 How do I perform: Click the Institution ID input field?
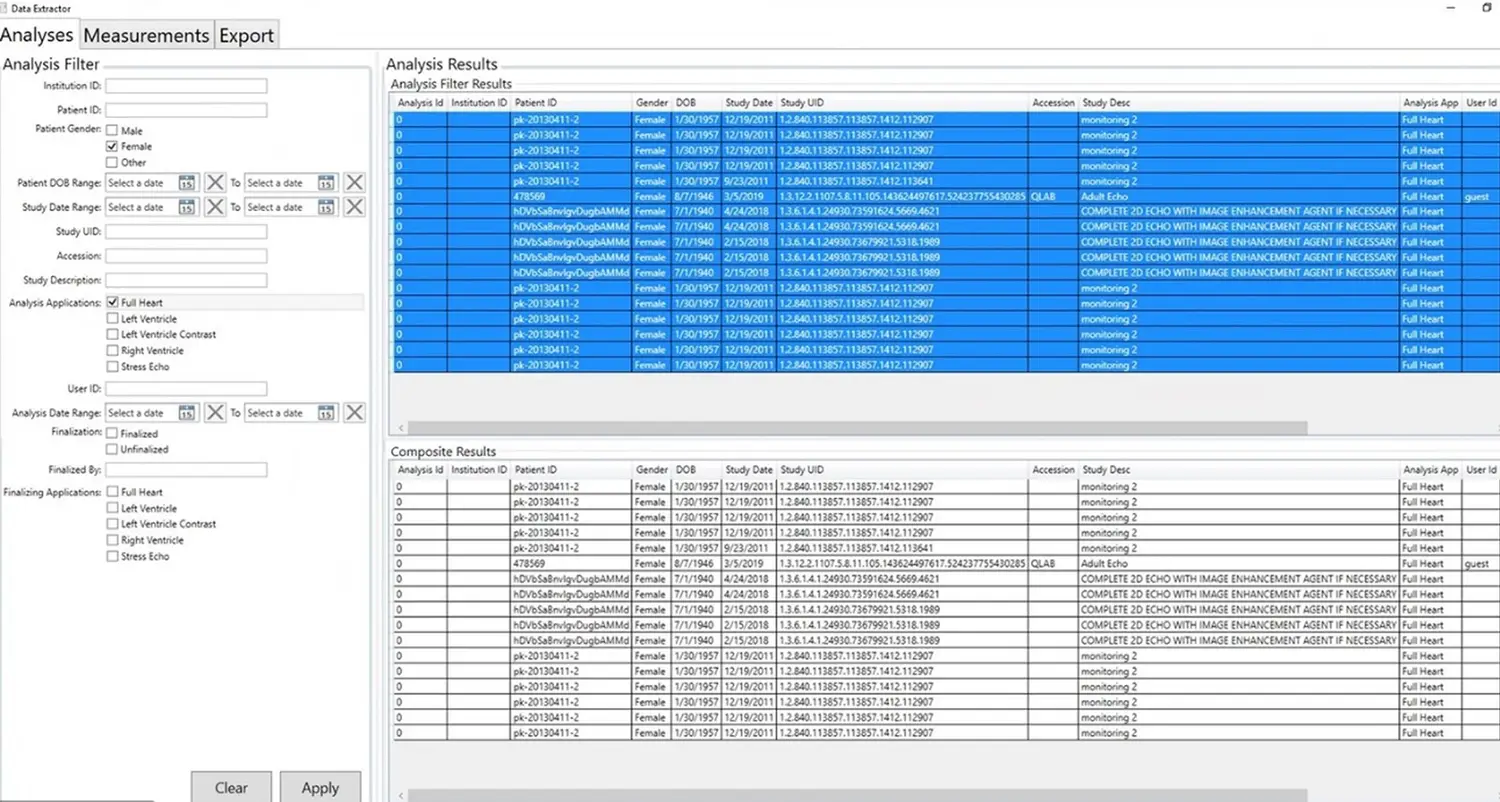[186, 86]
